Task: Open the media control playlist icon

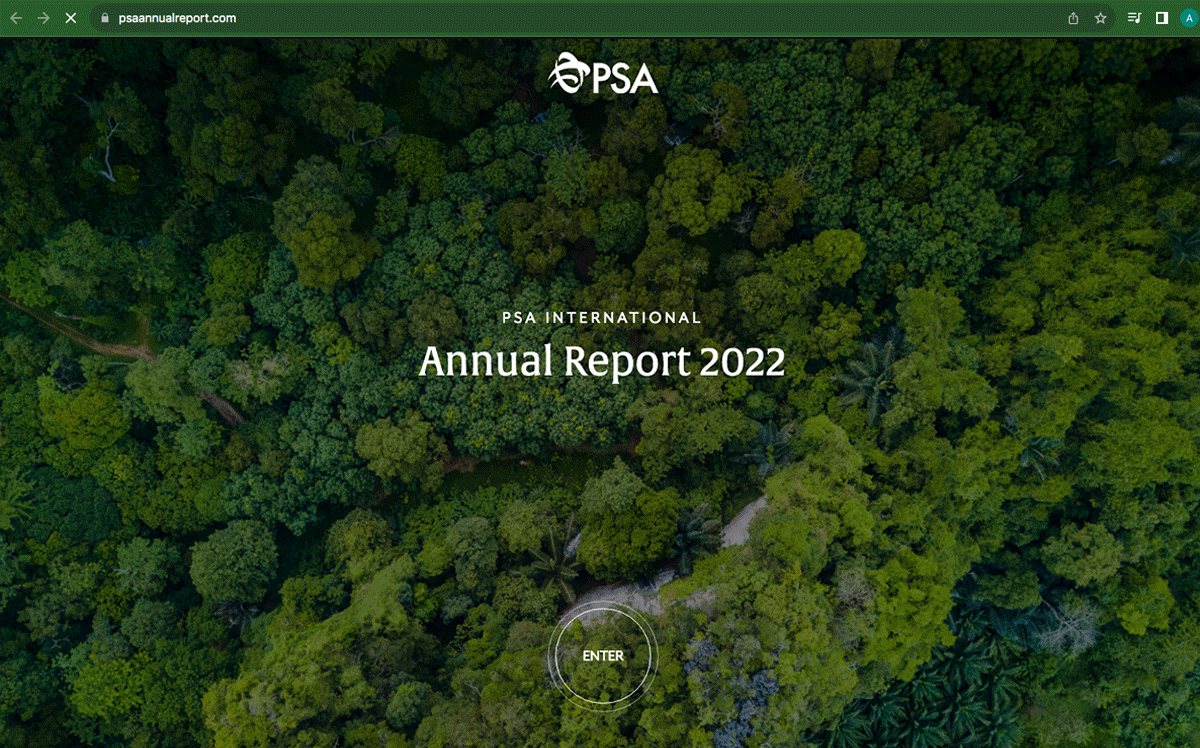Action: [x=1135, y=18]
